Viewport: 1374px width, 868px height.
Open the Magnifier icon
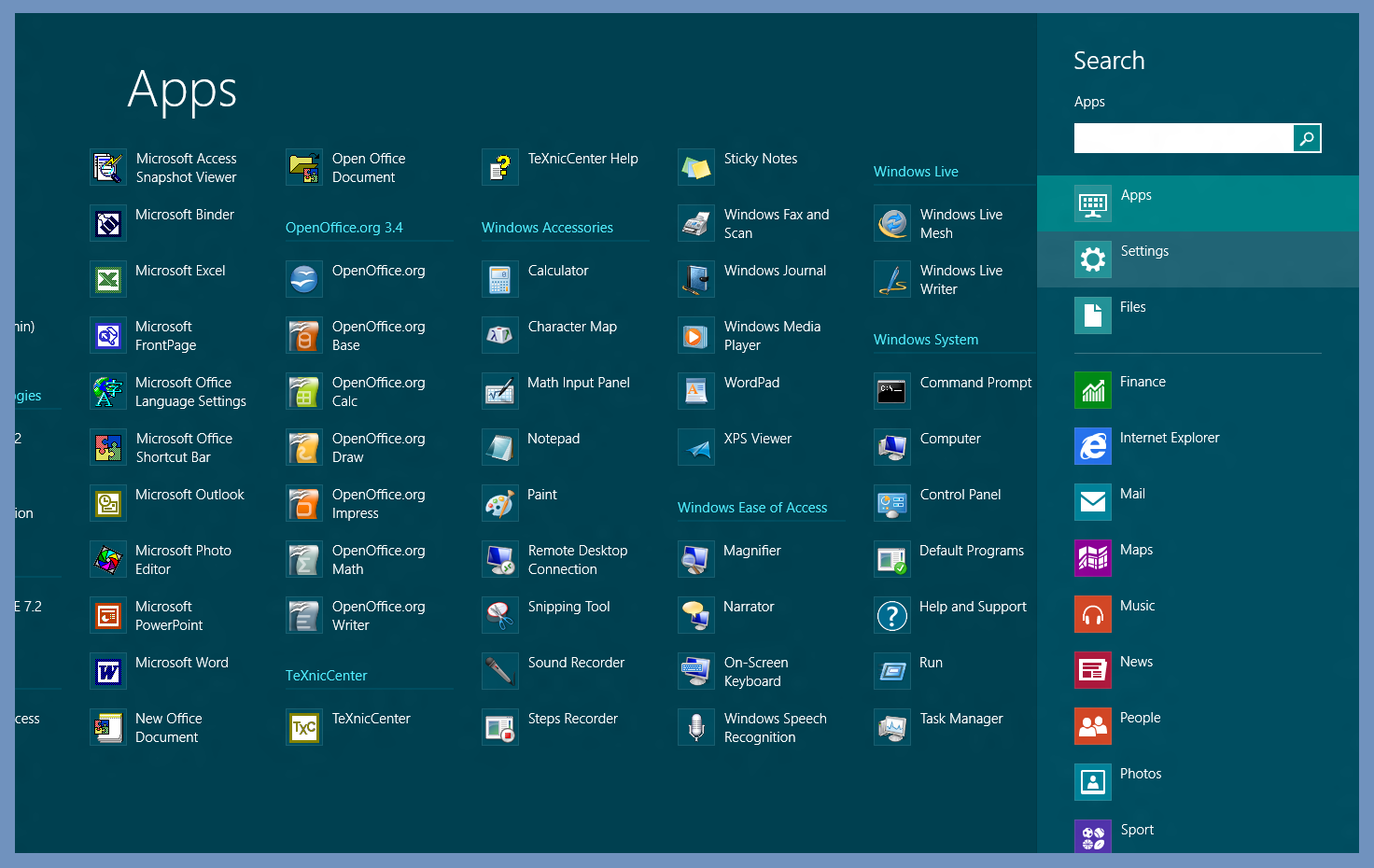tap(695, 560)
